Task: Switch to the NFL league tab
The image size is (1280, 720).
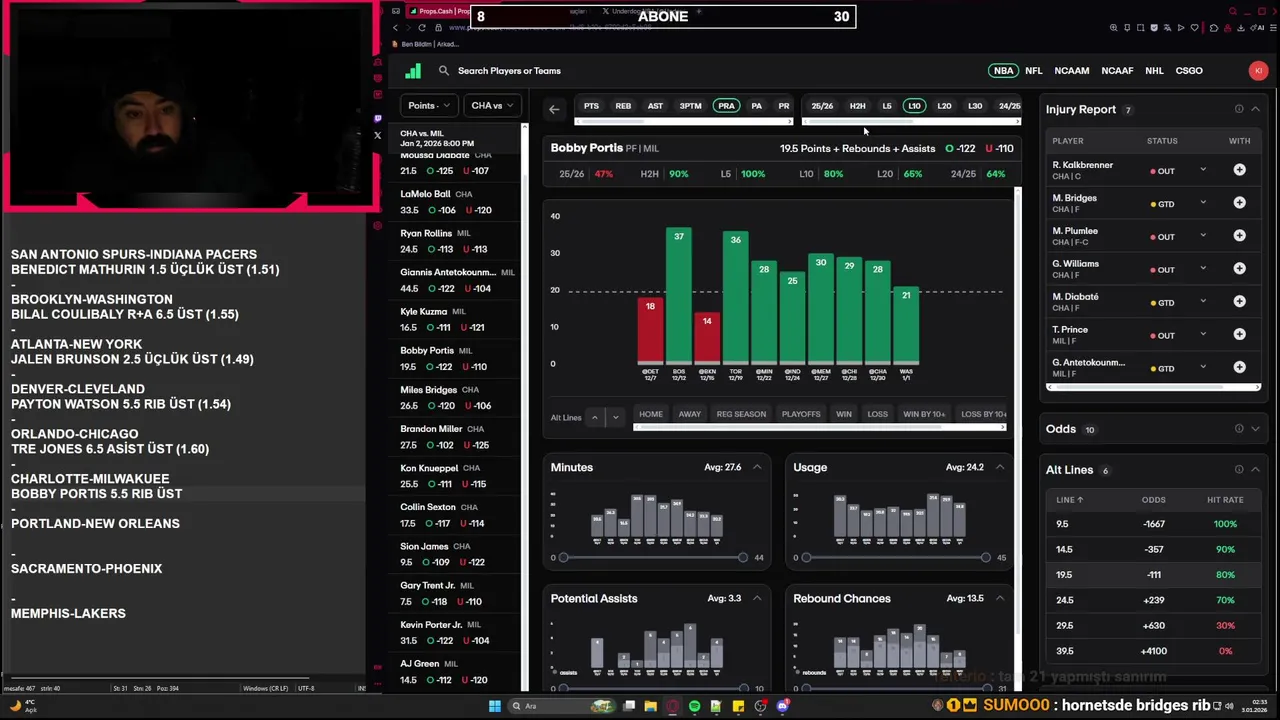Action: click(x=1034, y=71)
